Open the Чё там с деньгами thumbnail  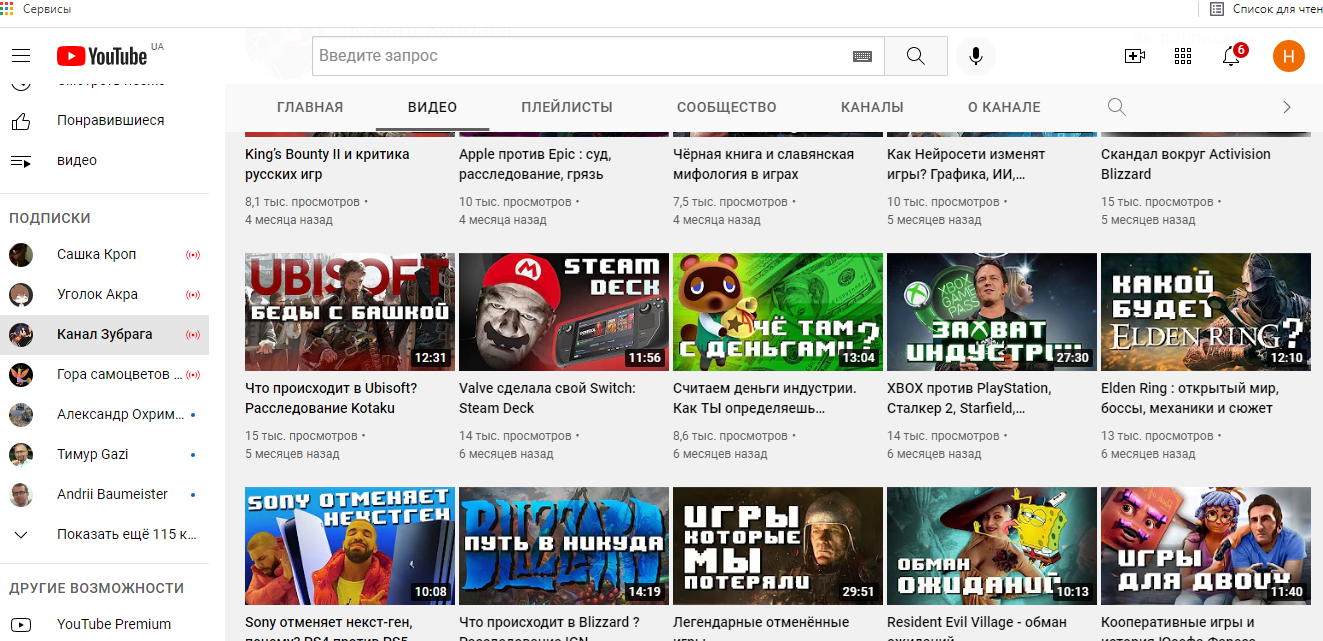click(x=778, y=312)
